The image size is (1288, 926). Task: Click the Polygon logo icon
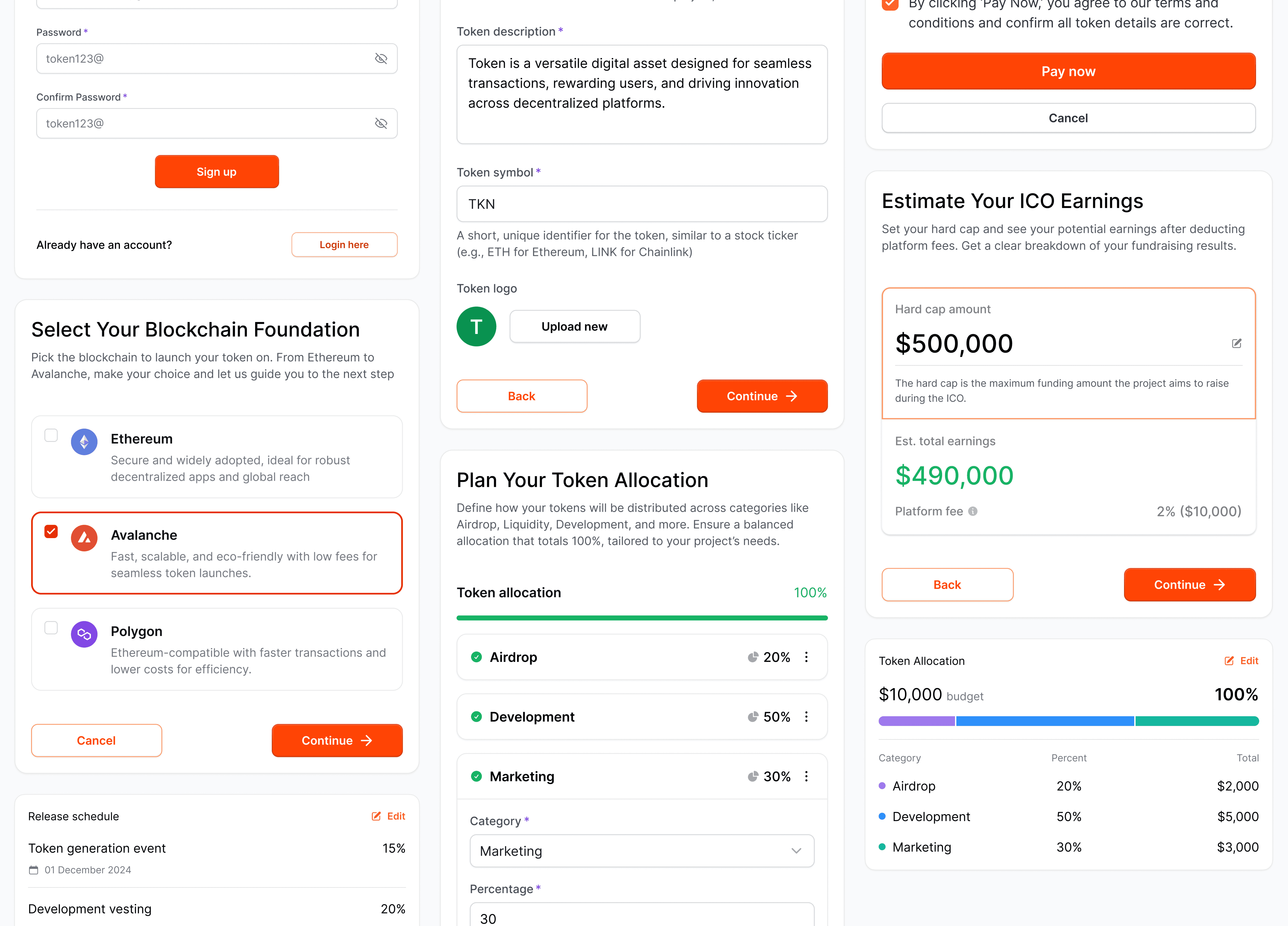84,634
